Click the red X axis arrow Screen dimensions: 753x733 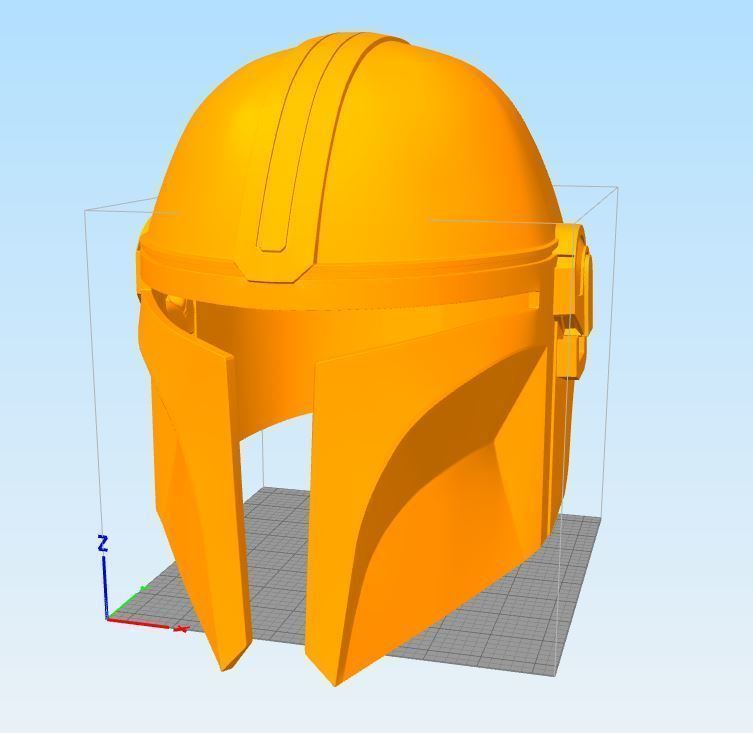(x=148, y=624)
